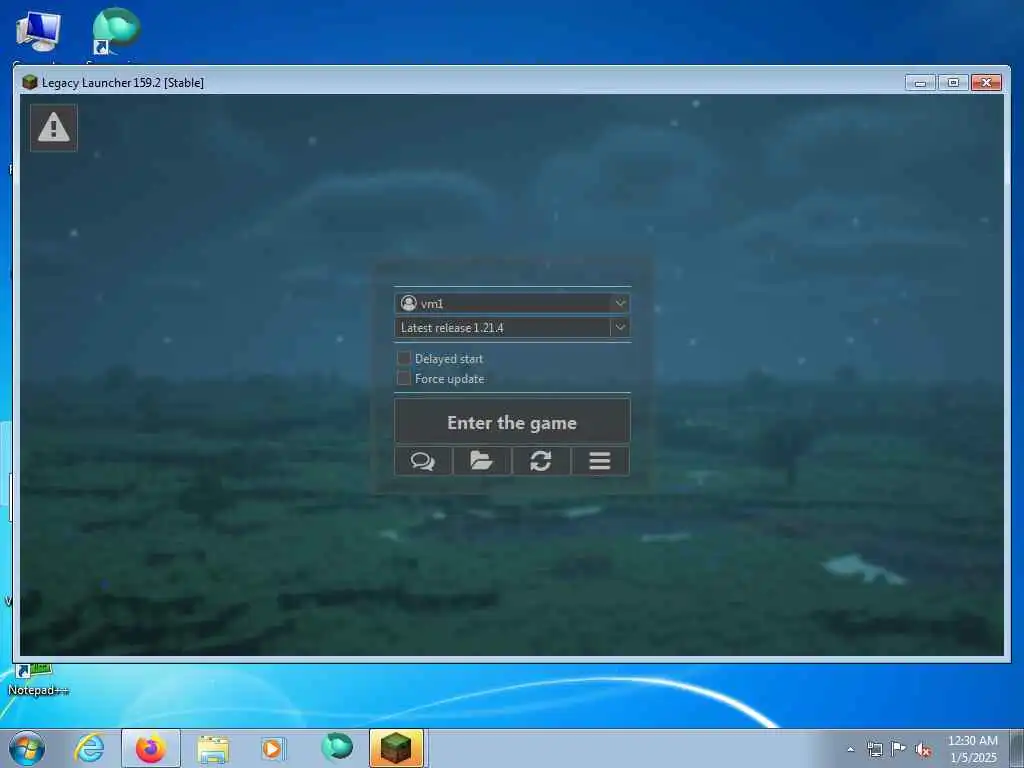
Task: Click the Enter the game button
Action: click(x=512, y=421)
